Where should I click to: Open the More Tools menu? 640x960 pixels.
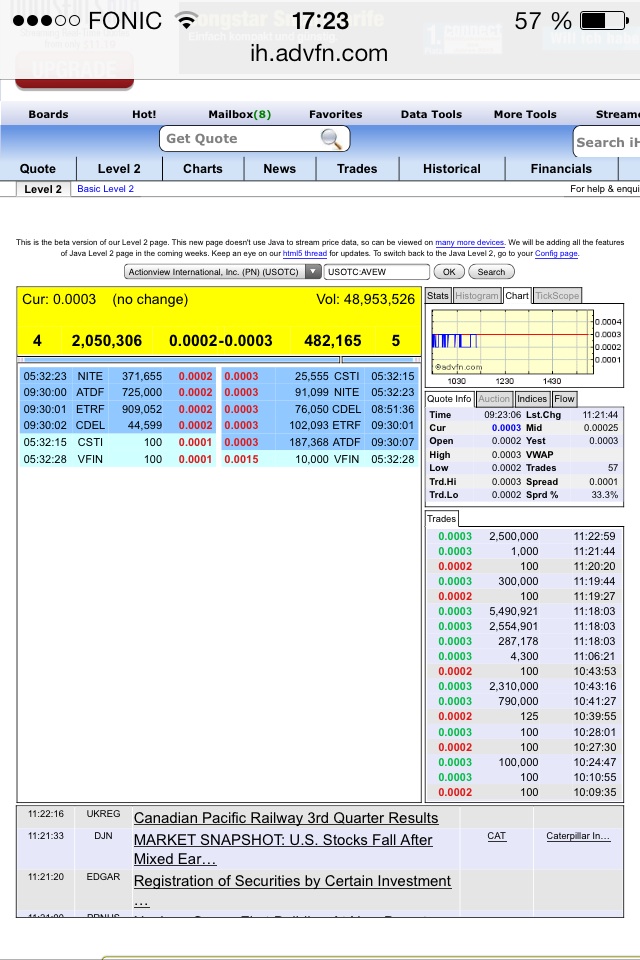(525, 114)
